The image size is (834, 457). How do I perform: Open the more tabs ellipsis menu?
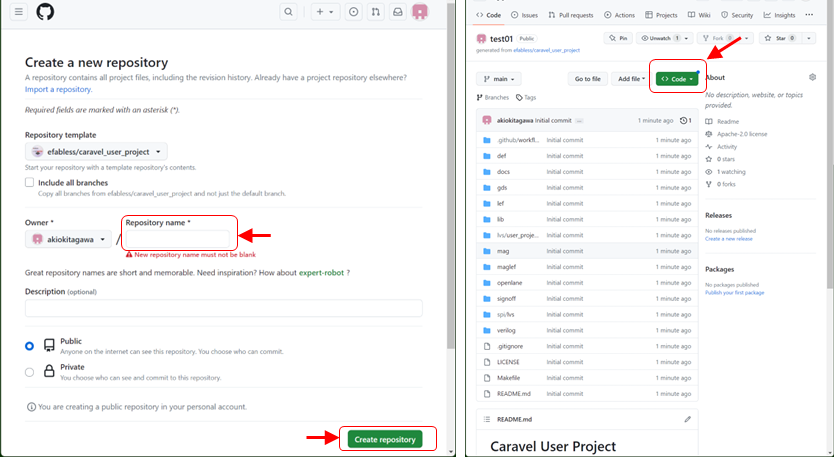(x=809, y=15)
